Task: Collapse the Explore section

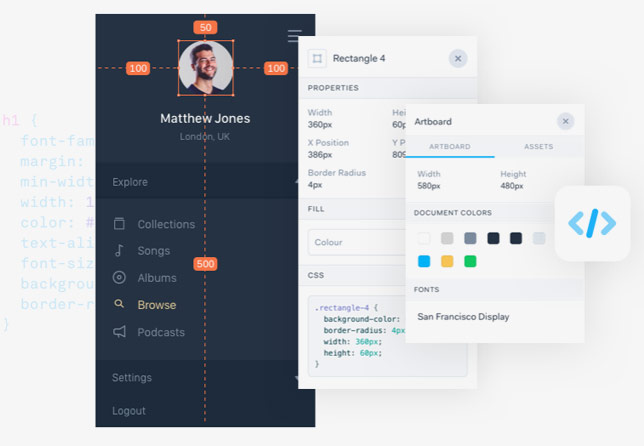Action: point(295,182)
